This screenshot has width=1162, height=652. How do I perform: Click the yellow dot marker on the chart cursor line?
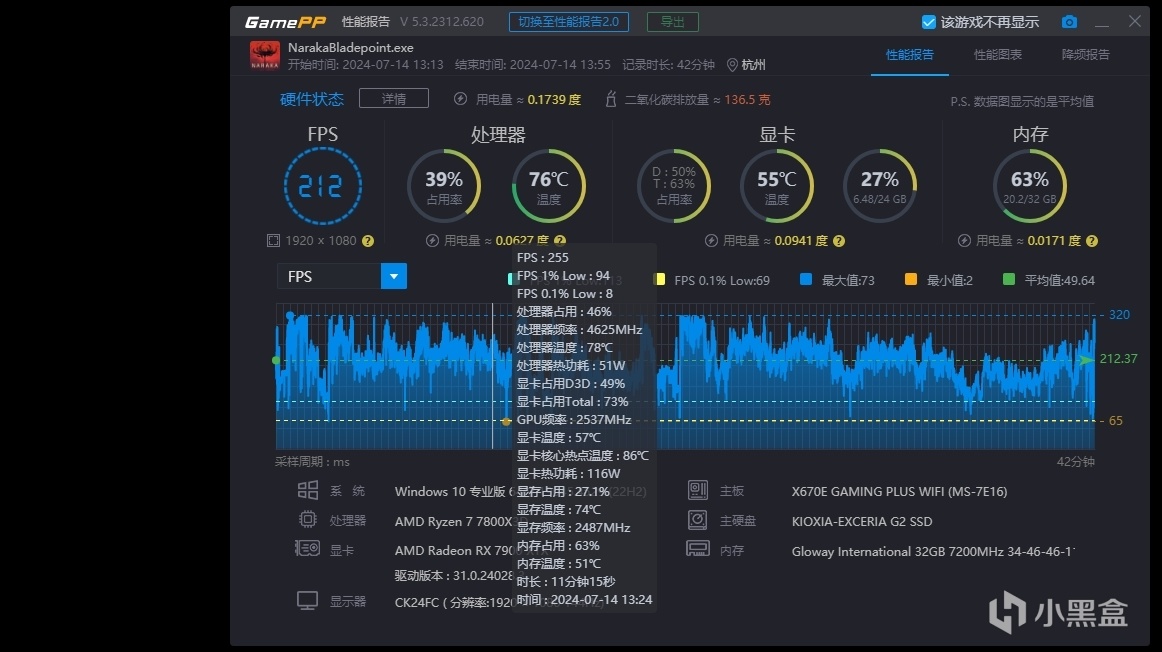coord(506,421)
